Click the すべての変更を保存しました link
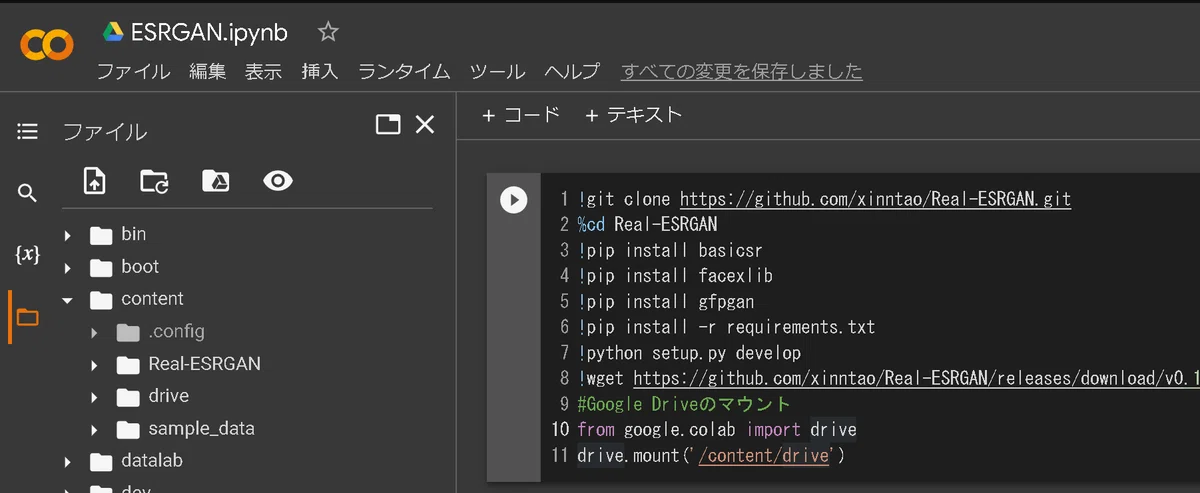The image size is (1200, 493). [x=742, y=71]
